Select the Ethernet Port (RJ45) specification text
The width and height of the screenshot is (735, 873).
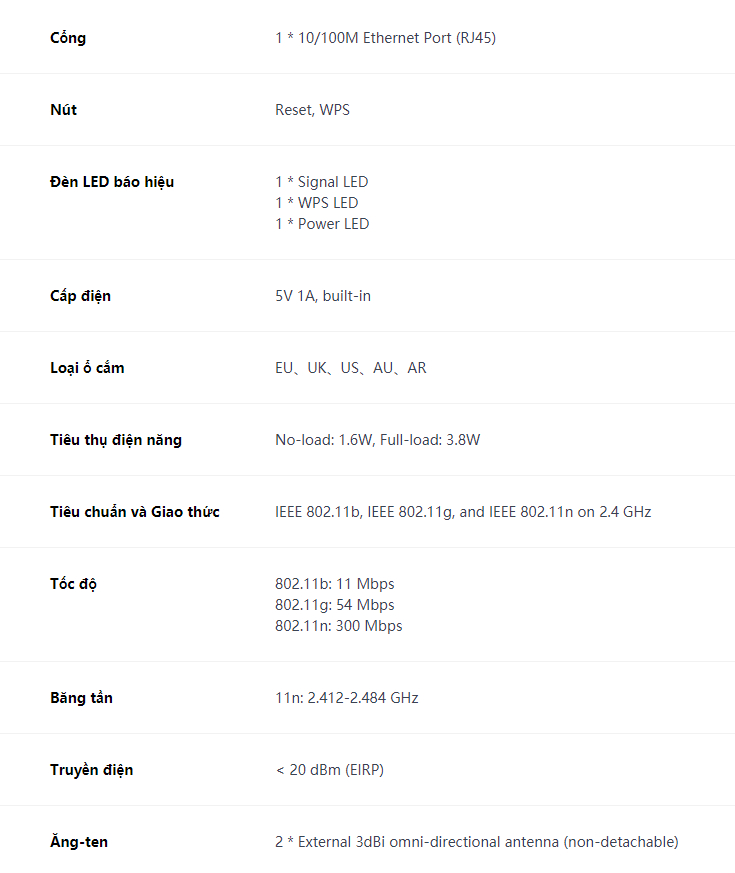click(x=385, y=38)
